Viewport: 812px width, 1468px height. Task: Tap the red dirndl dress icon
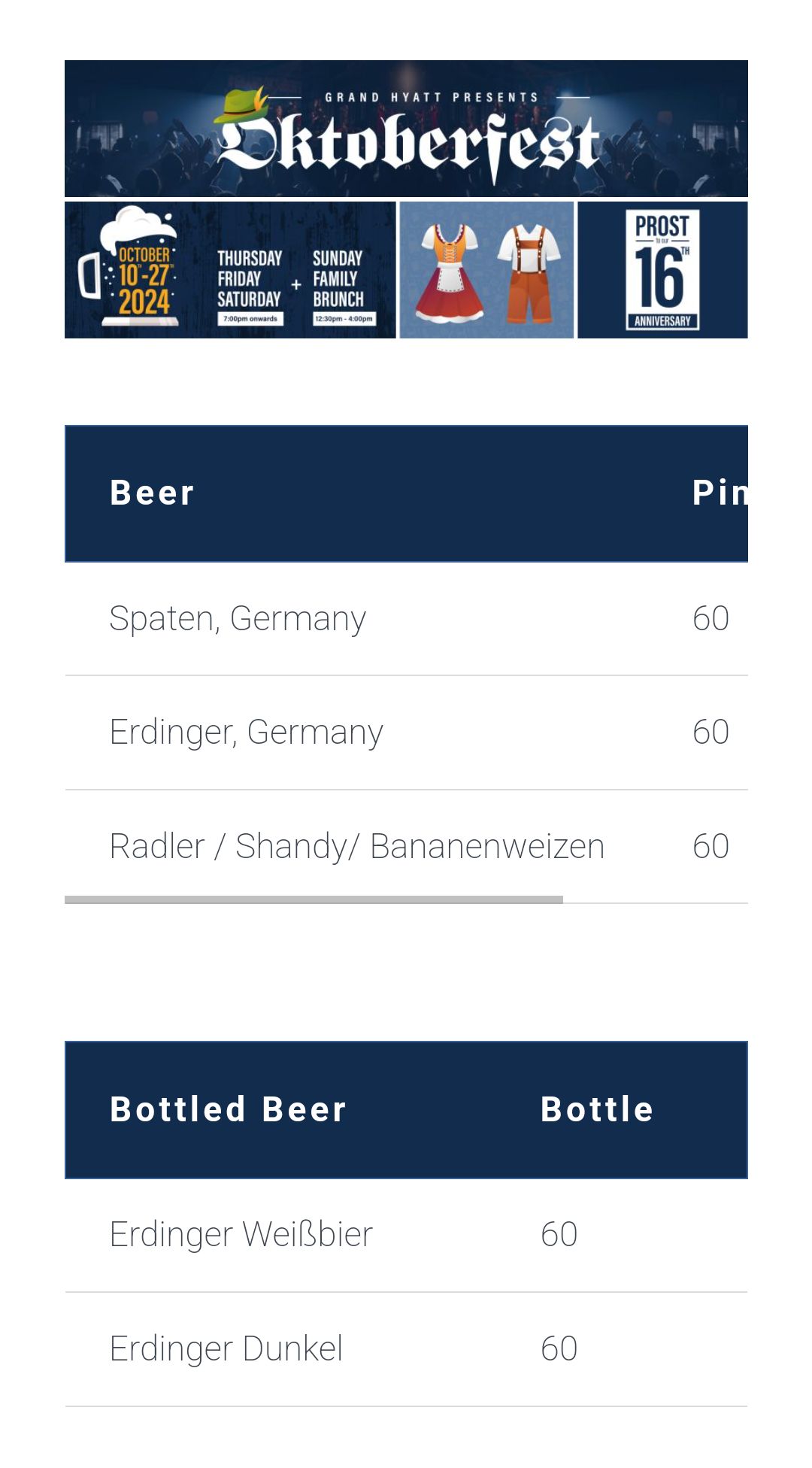(450, 274)
